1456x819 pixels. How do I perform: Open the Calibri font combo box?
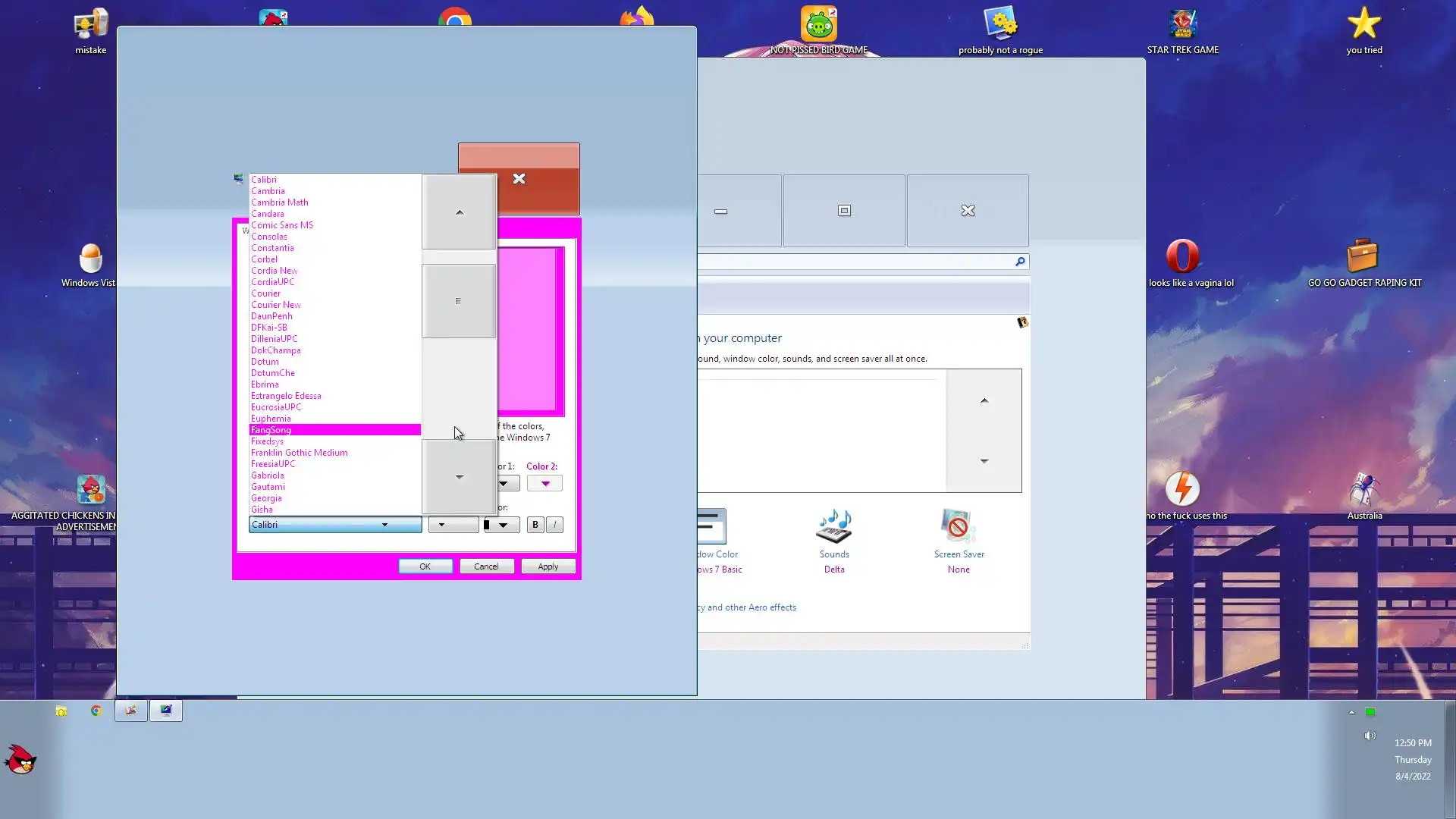334,525
